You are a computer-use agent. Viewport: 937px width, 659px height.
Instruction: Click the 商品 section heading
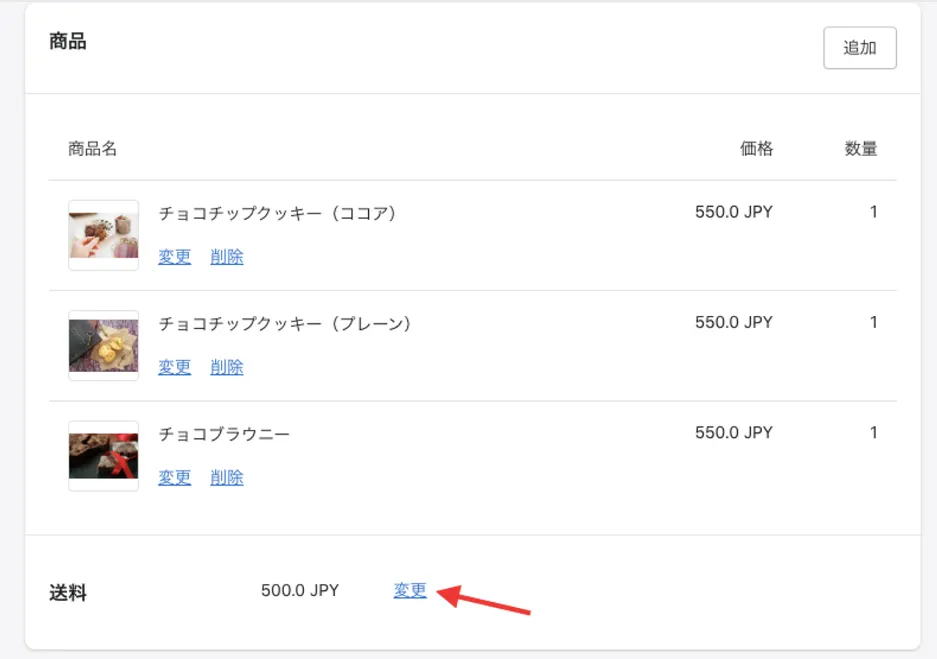(68, 41)
